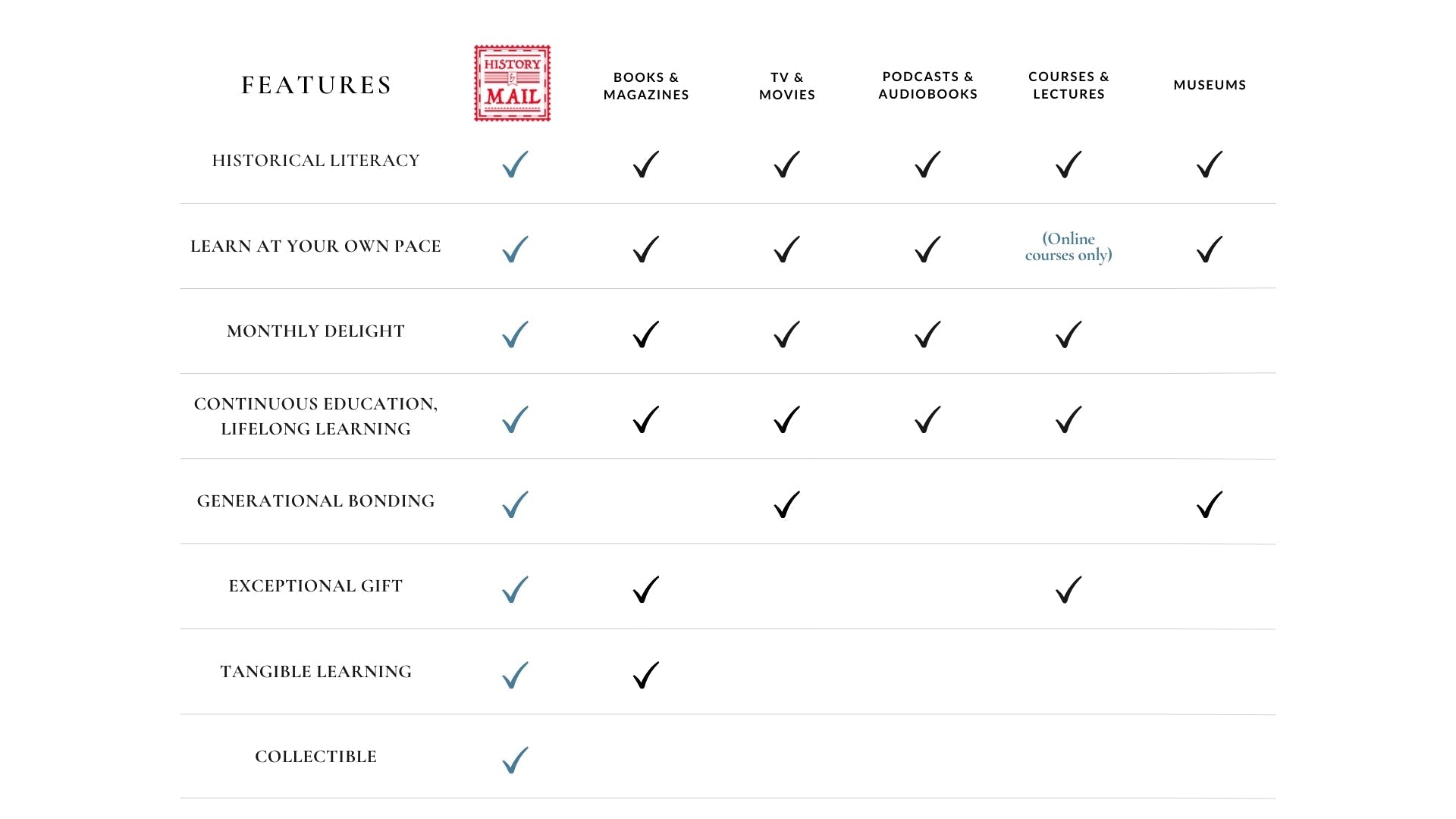
Task: Click the History by Mail stamp logo
Action: 512,83
